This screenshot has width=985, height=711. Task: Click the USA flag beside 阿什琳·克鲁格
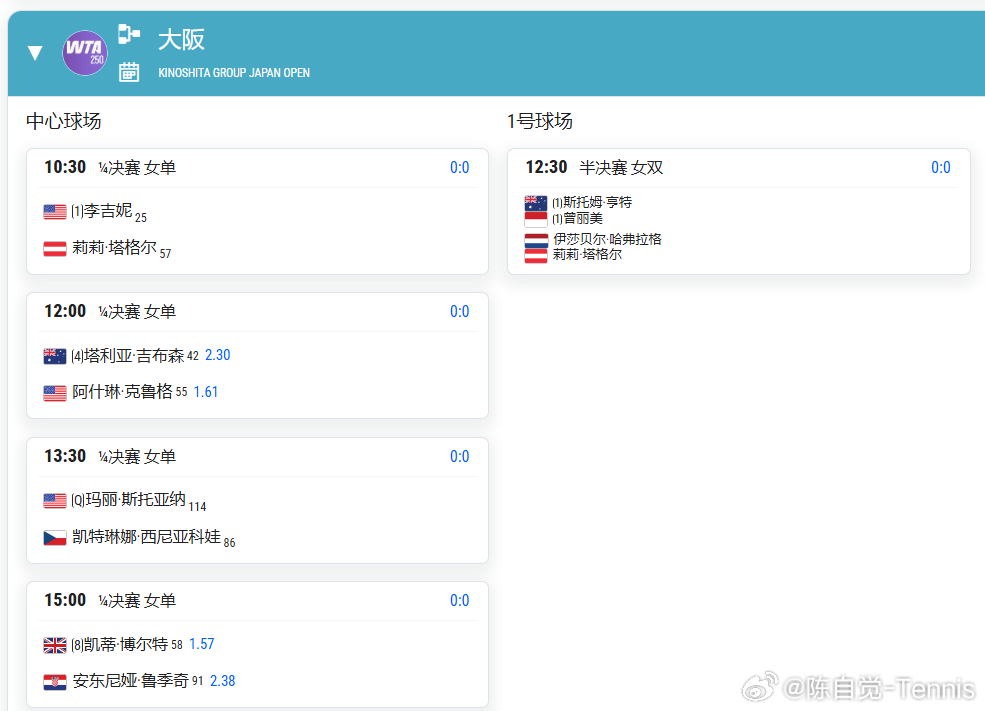[55, 393]
